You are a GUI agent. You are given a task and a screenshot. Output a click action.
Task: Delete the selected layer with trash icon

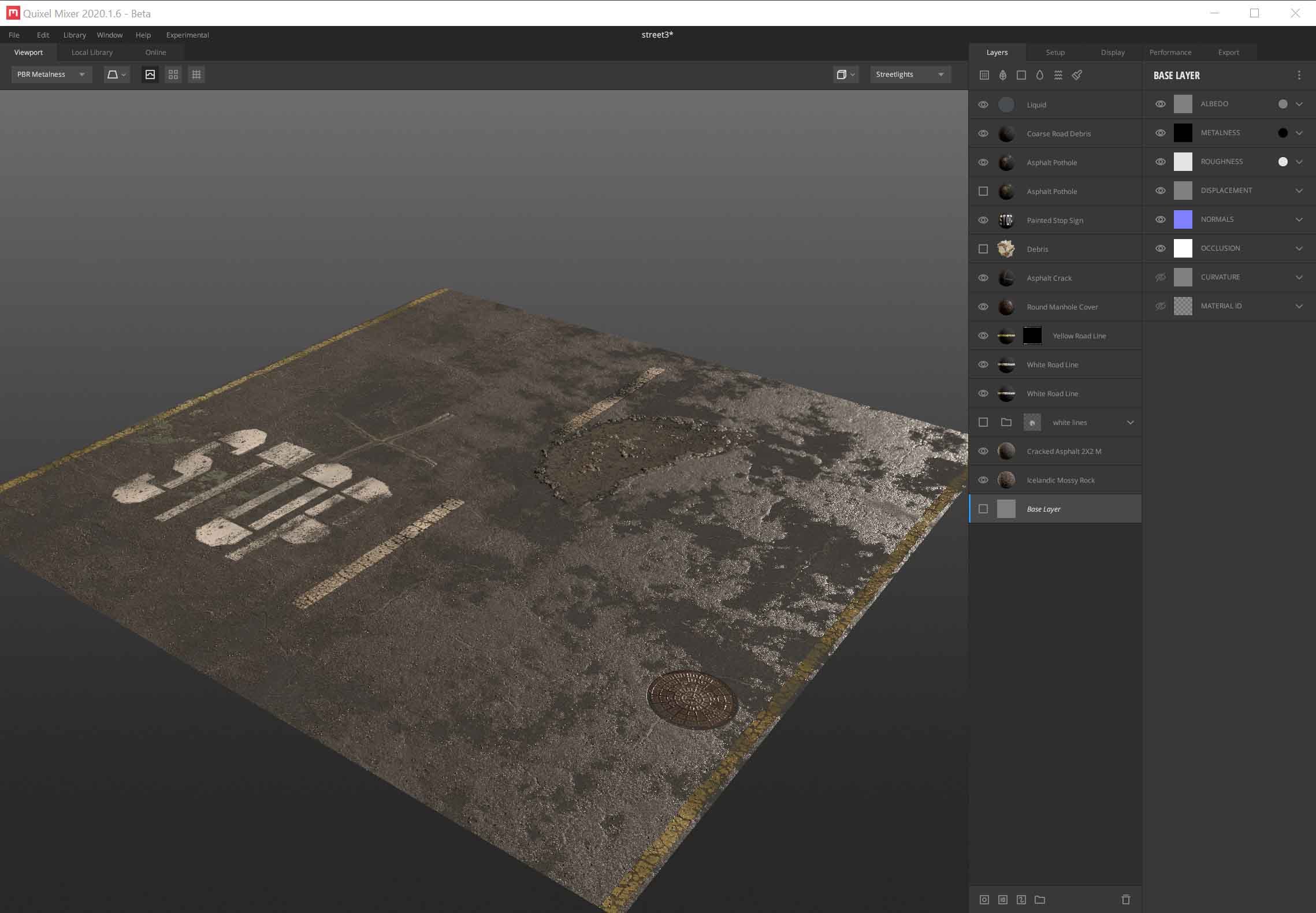1126,900
